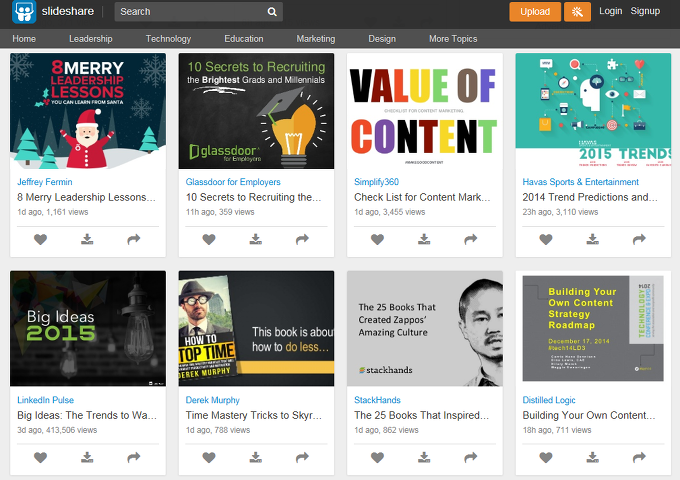Like the 8 Merry Leadership Lessons card
Image resolution: width=680 pixels, height=480 pixels.
click(x=40, y=239)
